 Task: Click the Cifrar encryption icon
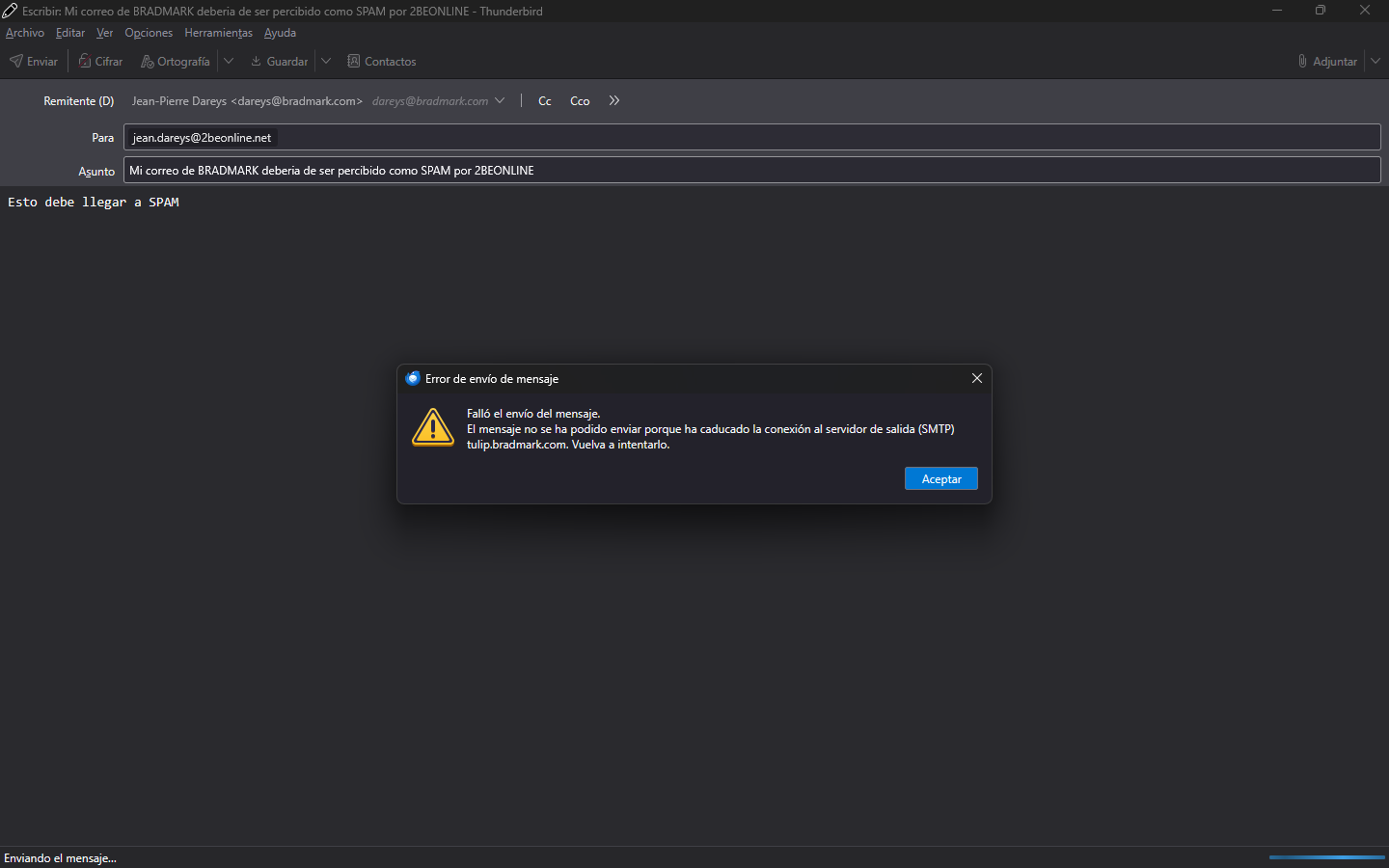85,61
